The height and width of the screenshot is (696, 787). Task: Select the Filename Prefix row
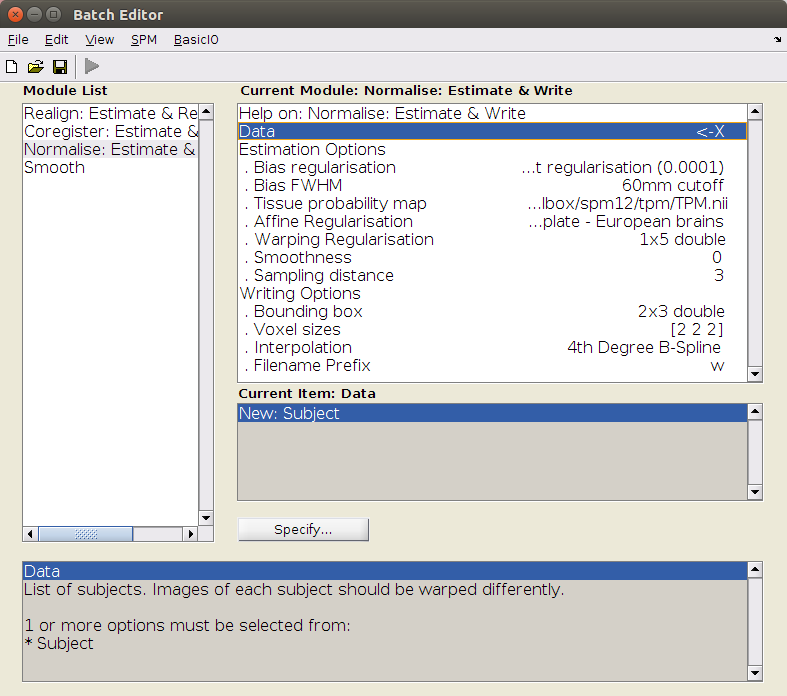(492, 366)
